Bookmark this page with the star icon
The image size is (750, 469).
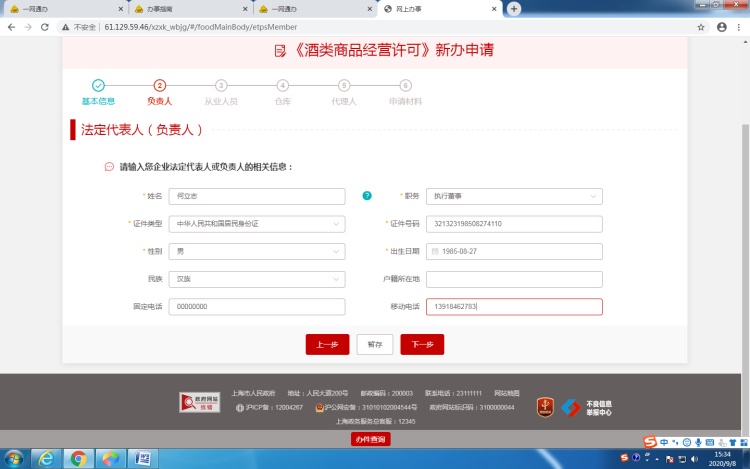coord(701,27)
